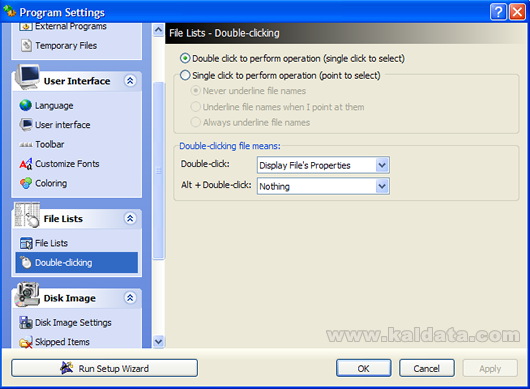530x389 pixels.
Task: Click the Cancel button
Action: 427,368
